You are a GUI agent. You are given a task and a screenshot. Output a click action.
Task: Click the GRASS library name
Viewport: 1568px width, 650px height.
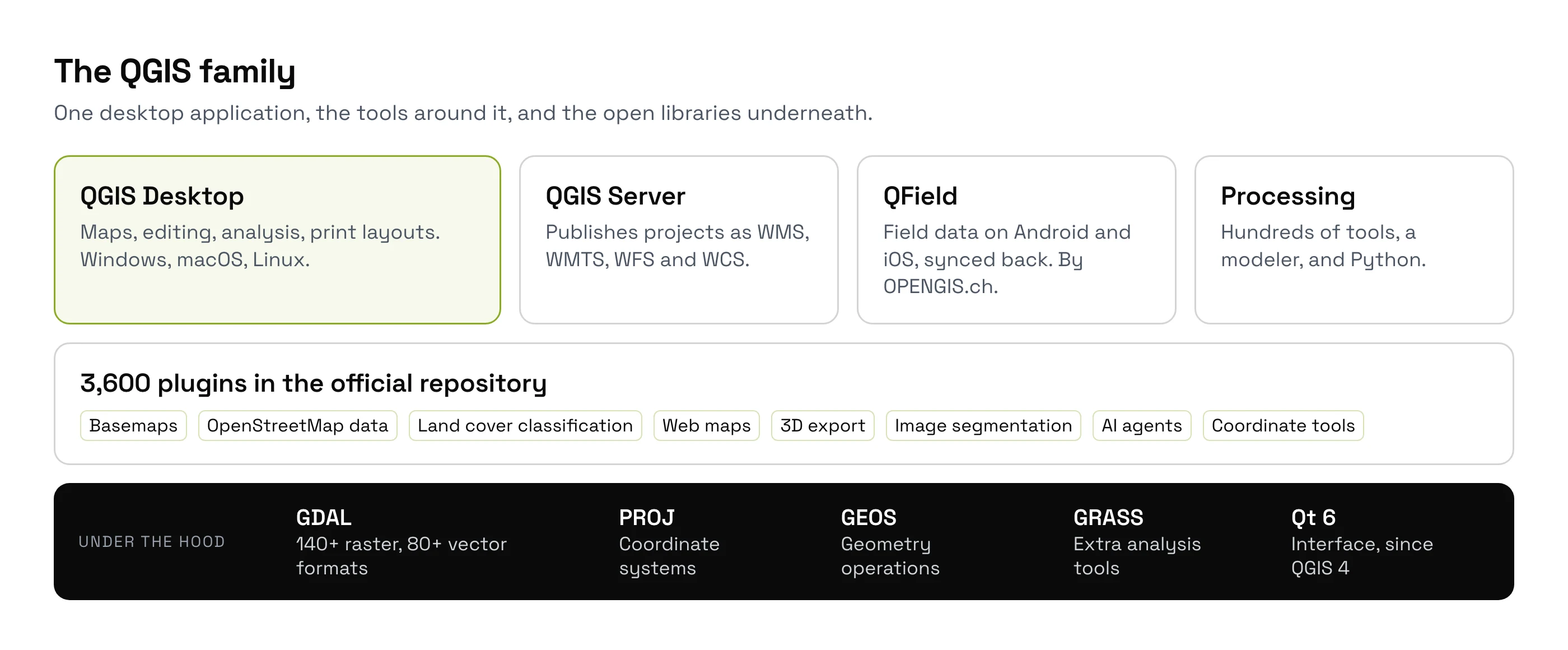coord(1108,517)
